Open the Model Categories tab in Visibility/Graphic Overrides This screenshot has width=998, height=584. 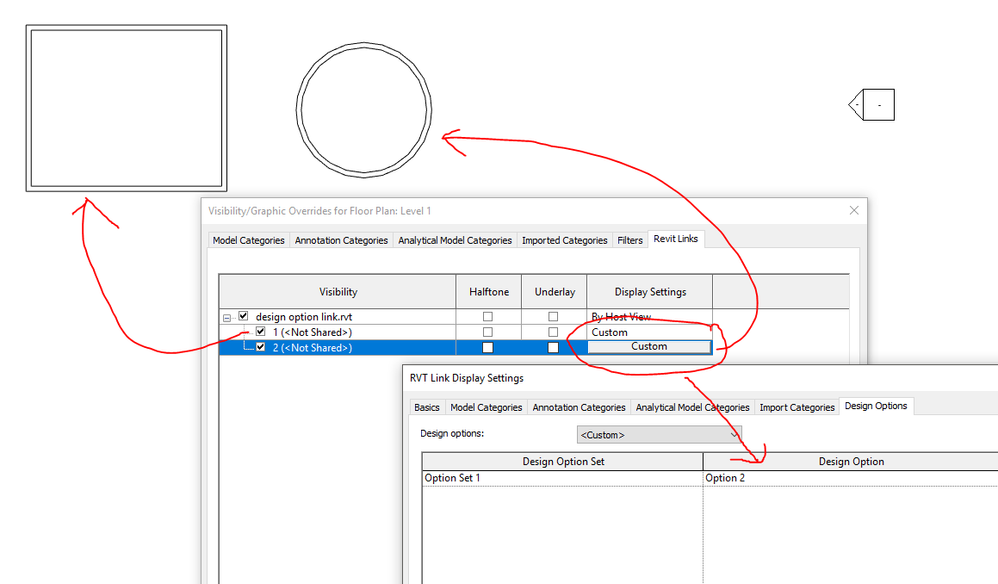point(248,240)
